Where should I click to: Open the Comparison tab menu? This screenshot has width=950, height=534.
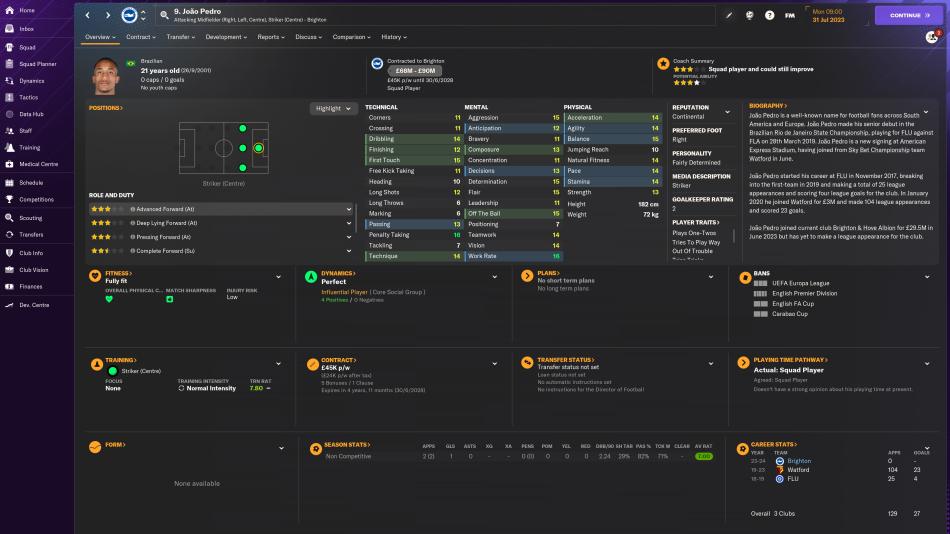click(351, 37)
